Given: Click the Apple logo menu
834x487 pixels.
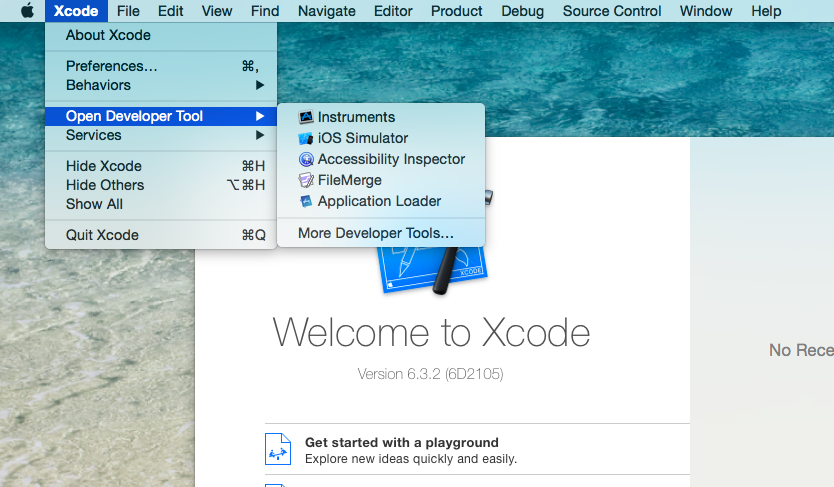Looking at the screenshot, I should 27,11.
